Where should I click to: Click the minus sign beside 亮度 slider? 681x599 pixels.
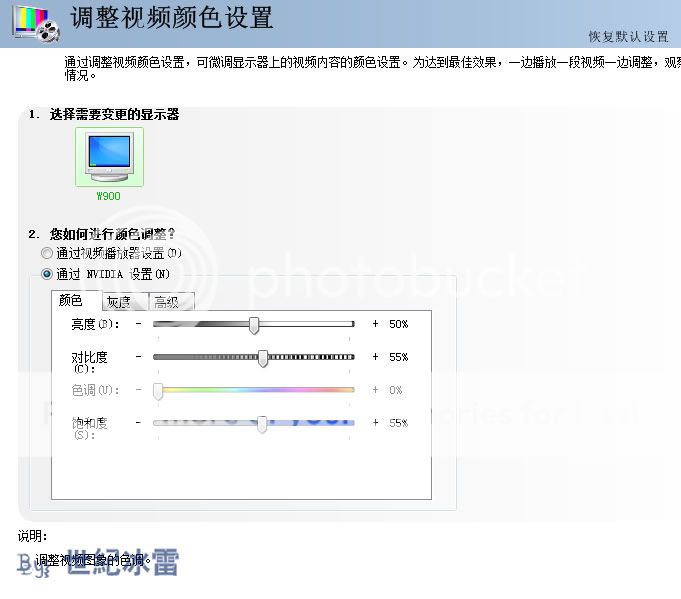click(138, 324)
